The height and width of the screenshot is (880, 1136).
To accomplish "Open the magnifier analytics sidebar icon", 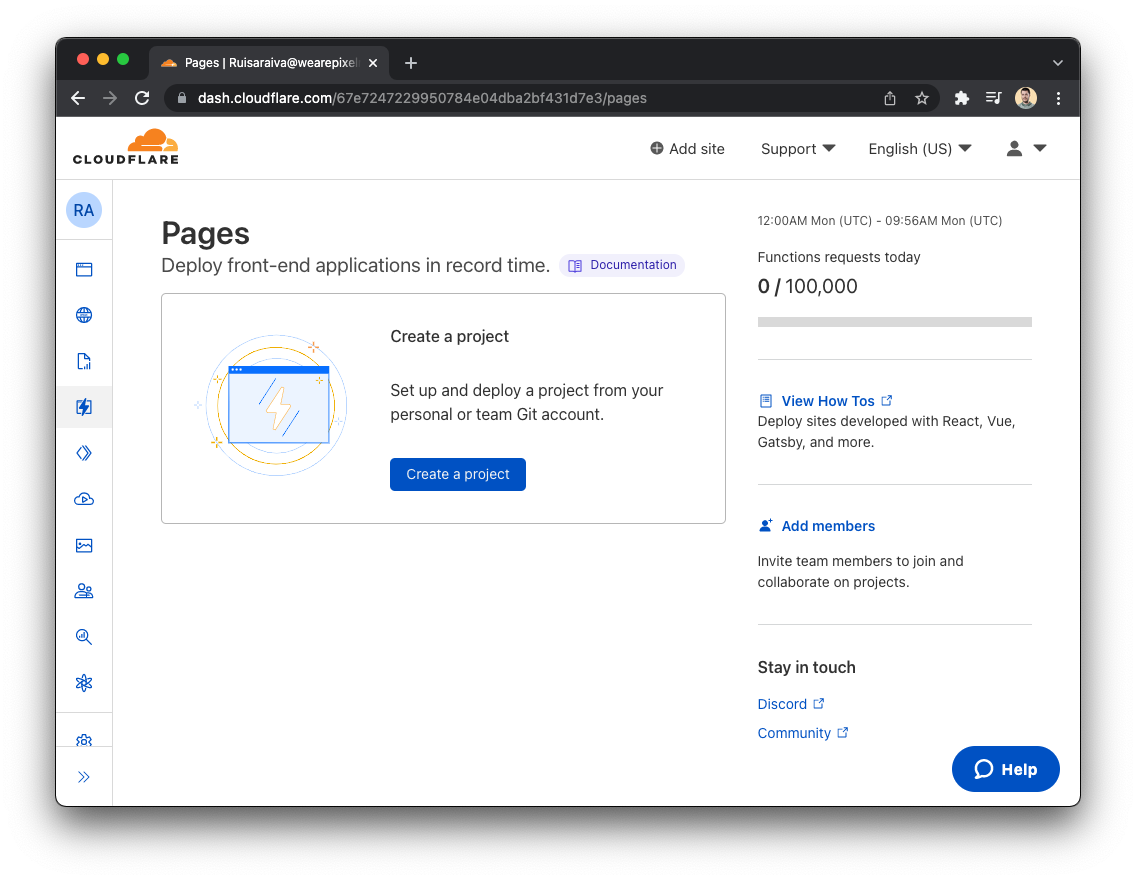I will click(84, 637).
